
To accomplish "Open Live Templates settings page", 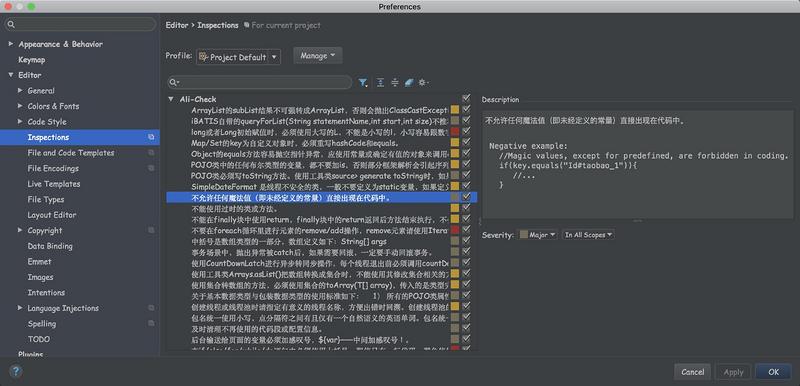I will pos(54,184).
